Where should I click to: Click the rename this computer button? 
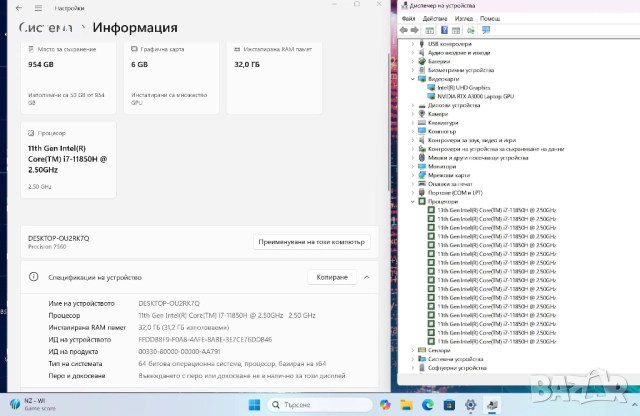click(x=311, y=242)
